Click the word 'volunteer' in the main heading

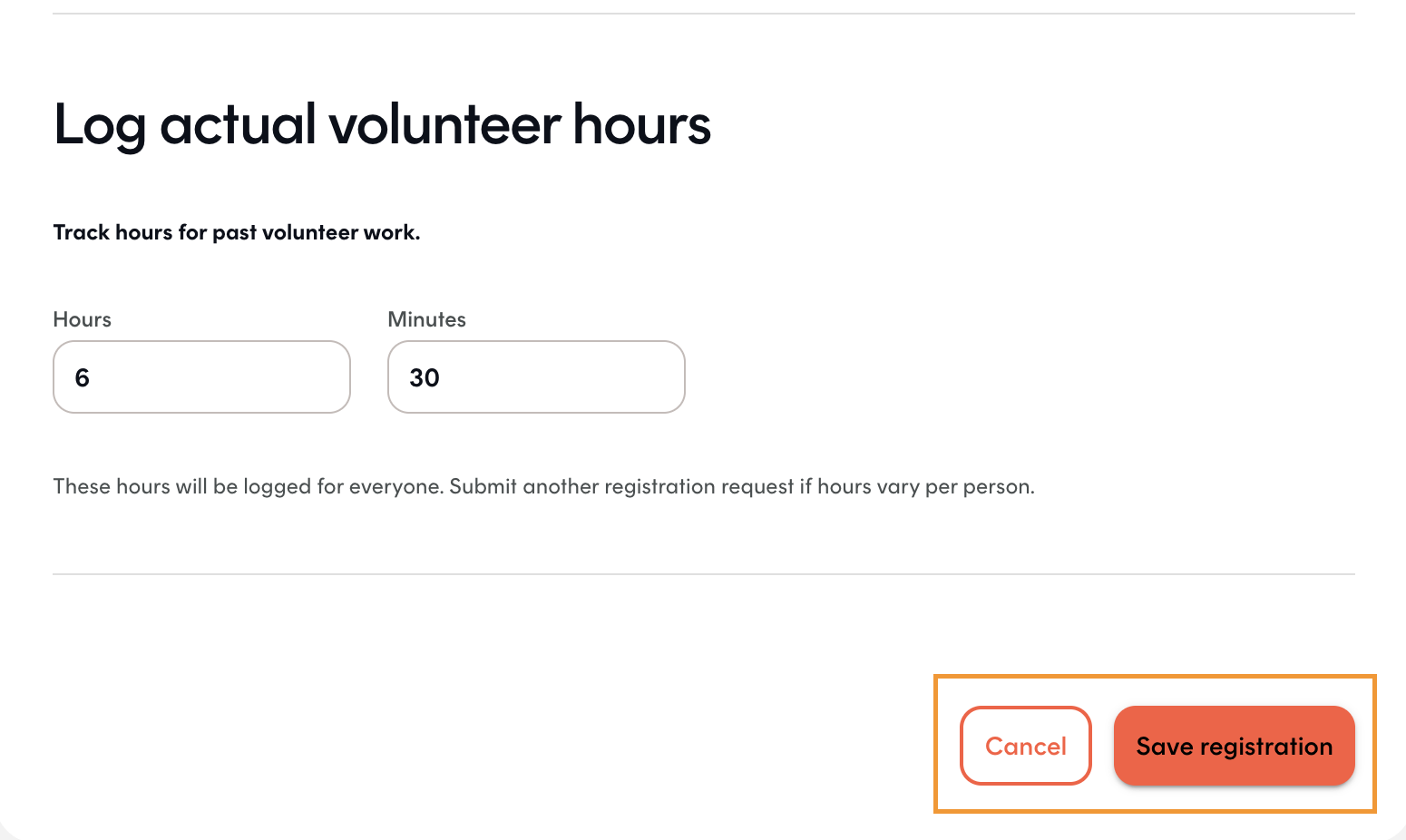pyautogui.click(x=445, y=124)
